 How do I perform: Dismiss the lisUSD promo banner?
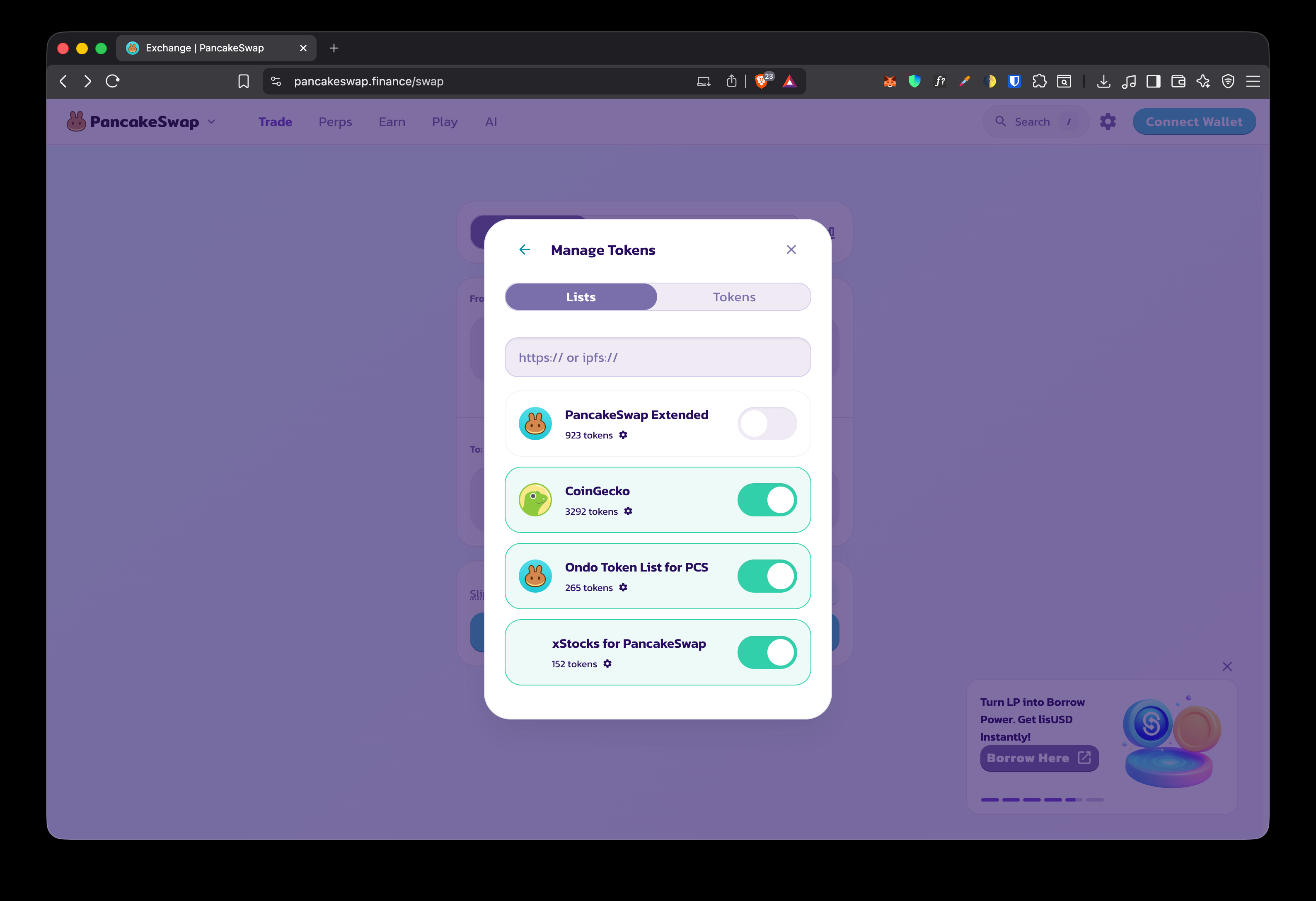click(x=1227, y=666)
